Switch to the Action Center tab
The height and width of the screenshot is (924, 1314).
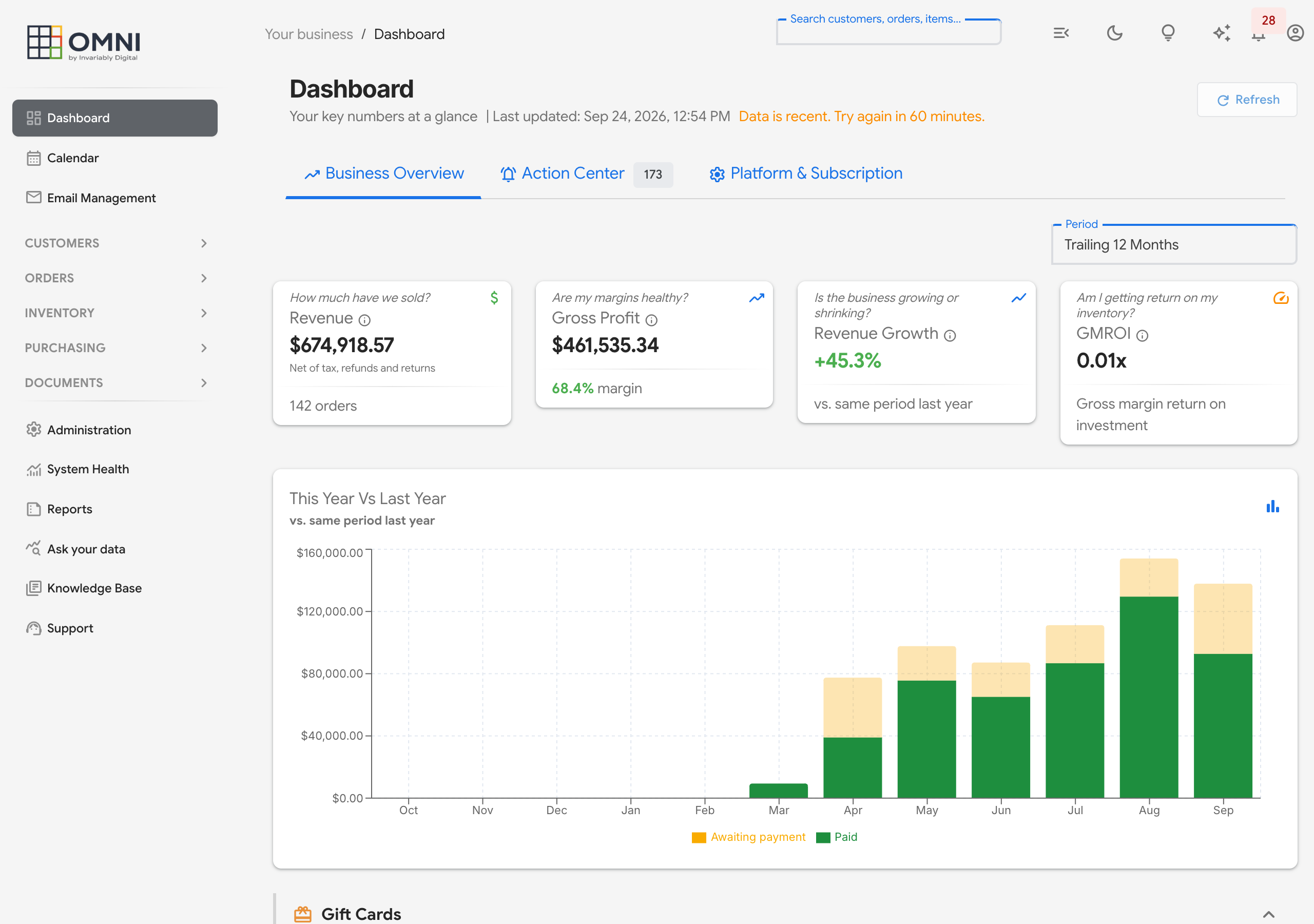coord(586,174)
